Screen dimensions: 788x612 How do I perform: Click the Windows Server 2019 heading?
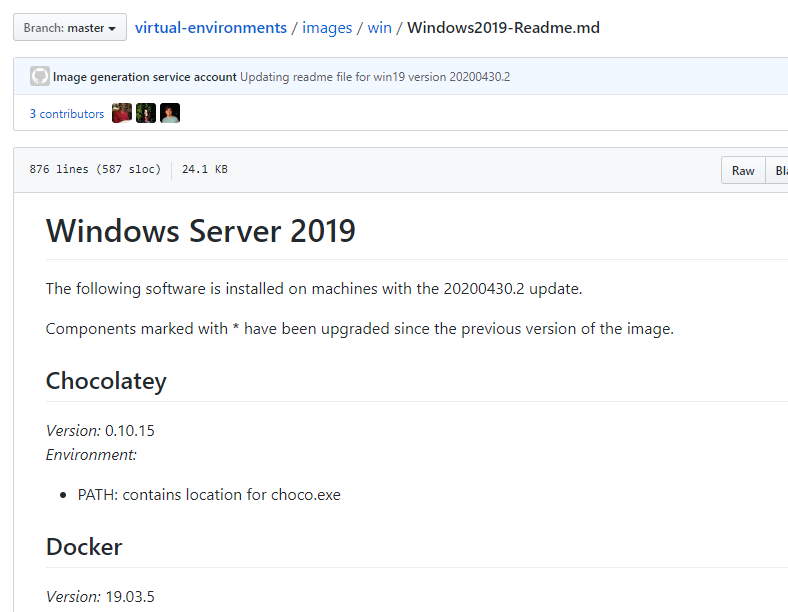201,231
